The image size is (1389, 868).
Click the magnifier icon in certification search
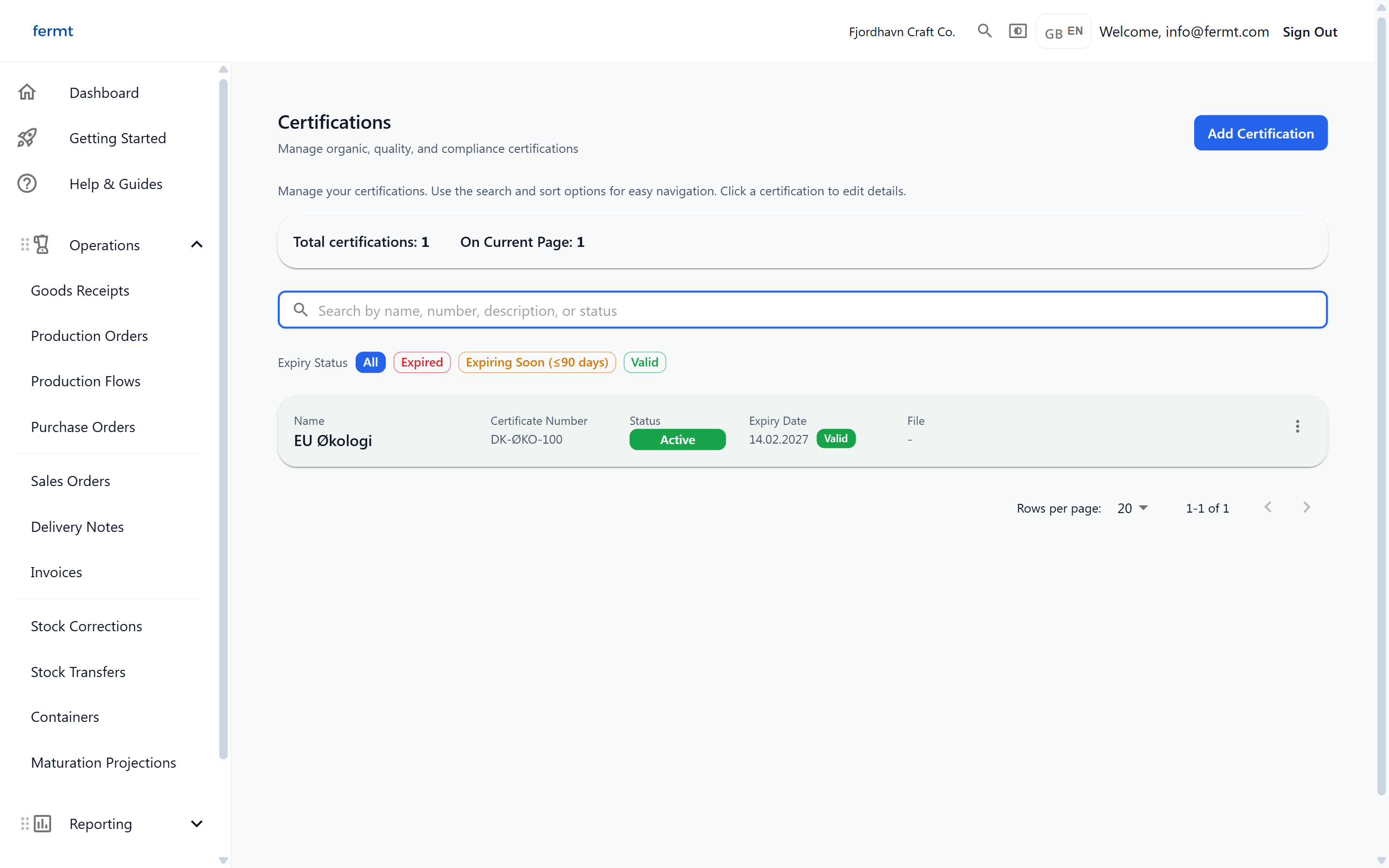pos(300,310)
